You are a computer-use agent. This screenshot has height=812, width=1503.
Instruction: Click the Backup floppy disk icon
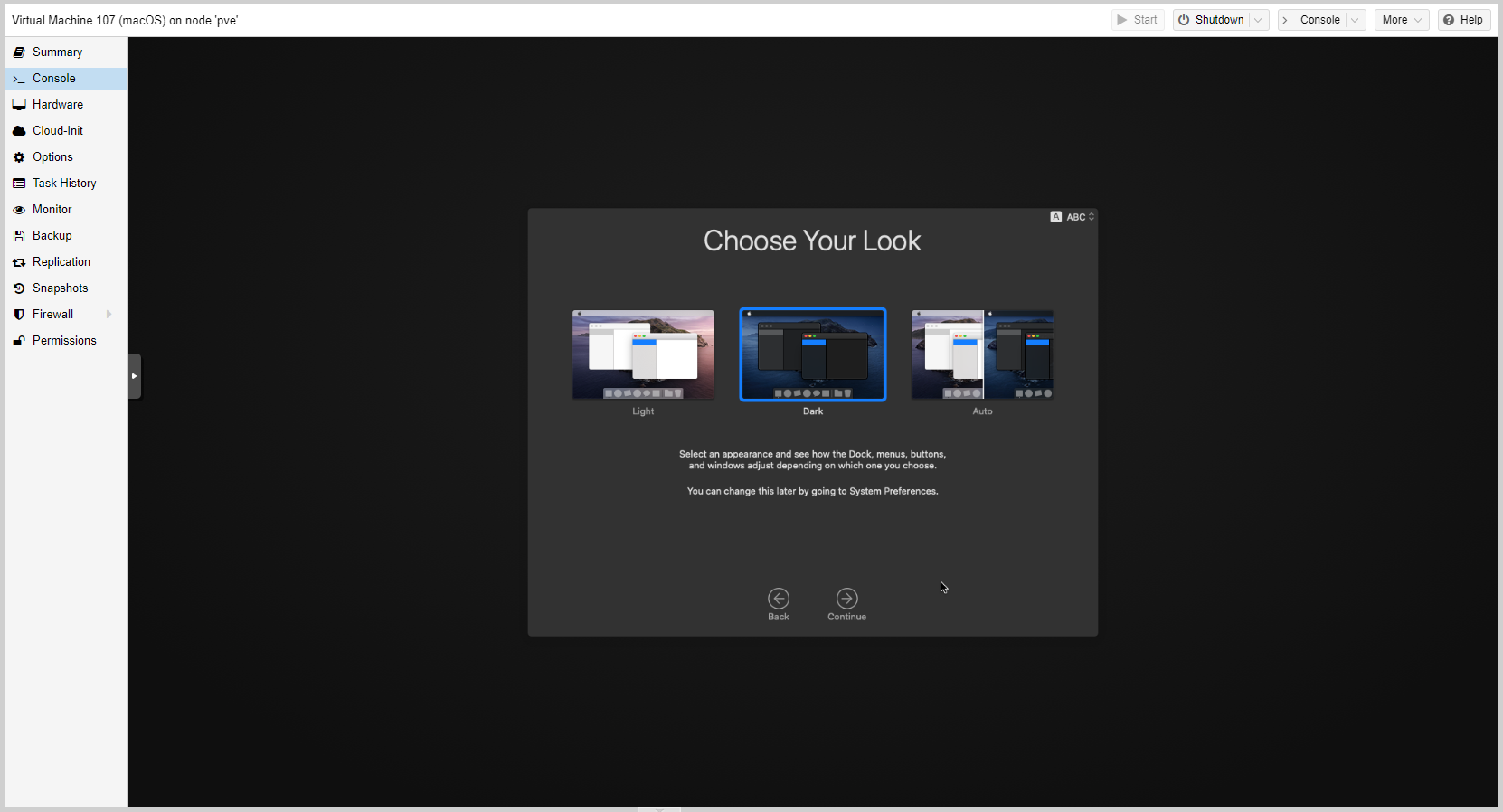19,236
